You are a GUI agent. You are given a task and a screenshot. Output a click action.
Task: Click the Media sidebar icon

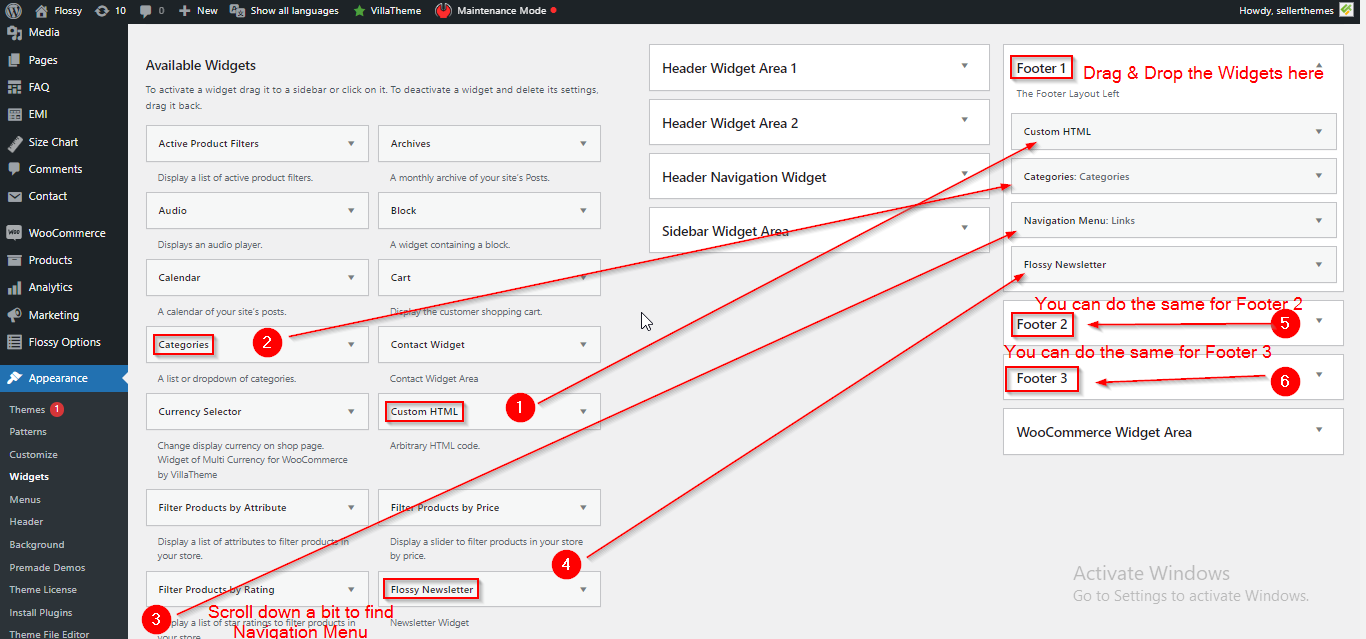tap(14, 33)
